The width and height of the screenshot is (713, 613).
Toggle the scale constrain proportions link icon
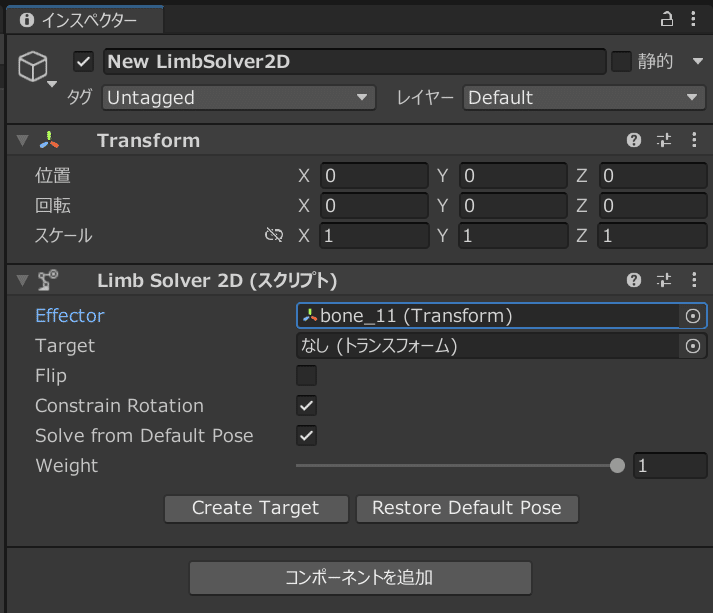click(x=274, y=235)
